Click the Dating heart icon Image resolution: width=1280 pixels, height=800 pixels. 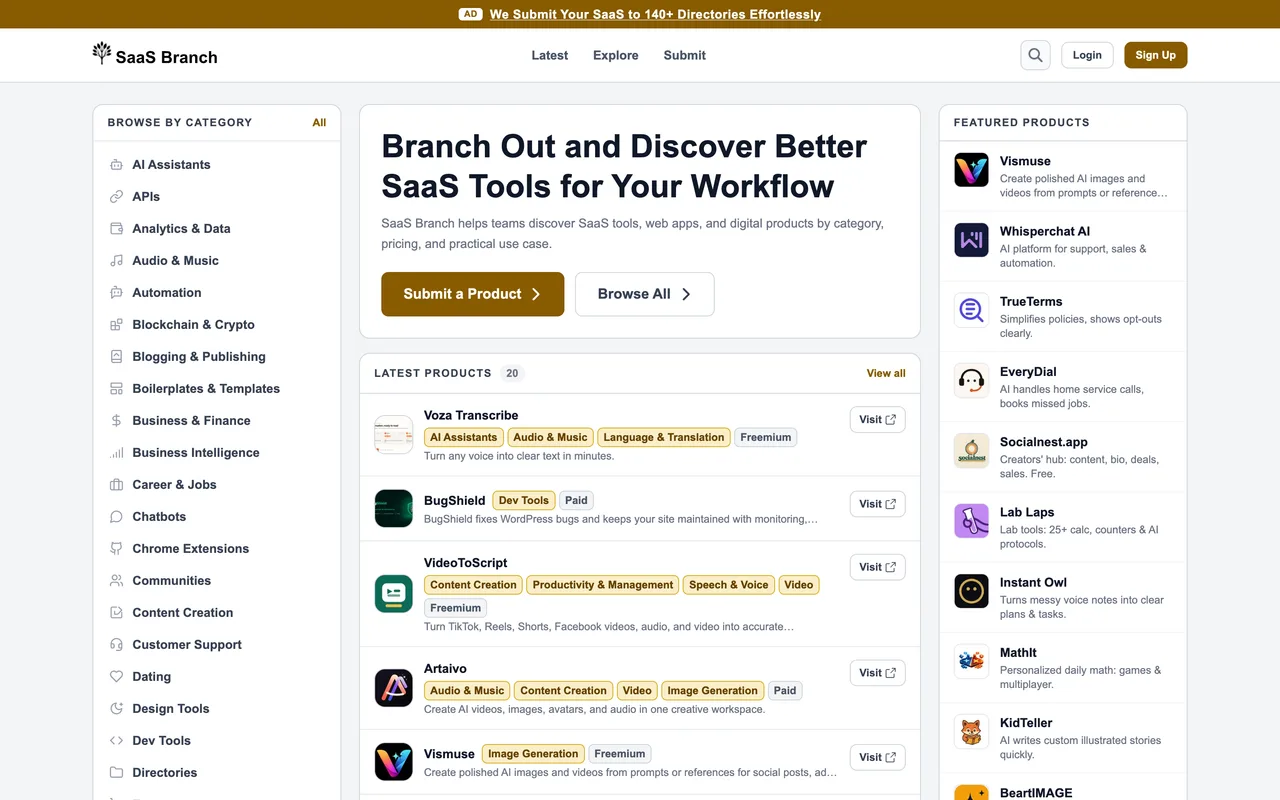click(116, 677)
